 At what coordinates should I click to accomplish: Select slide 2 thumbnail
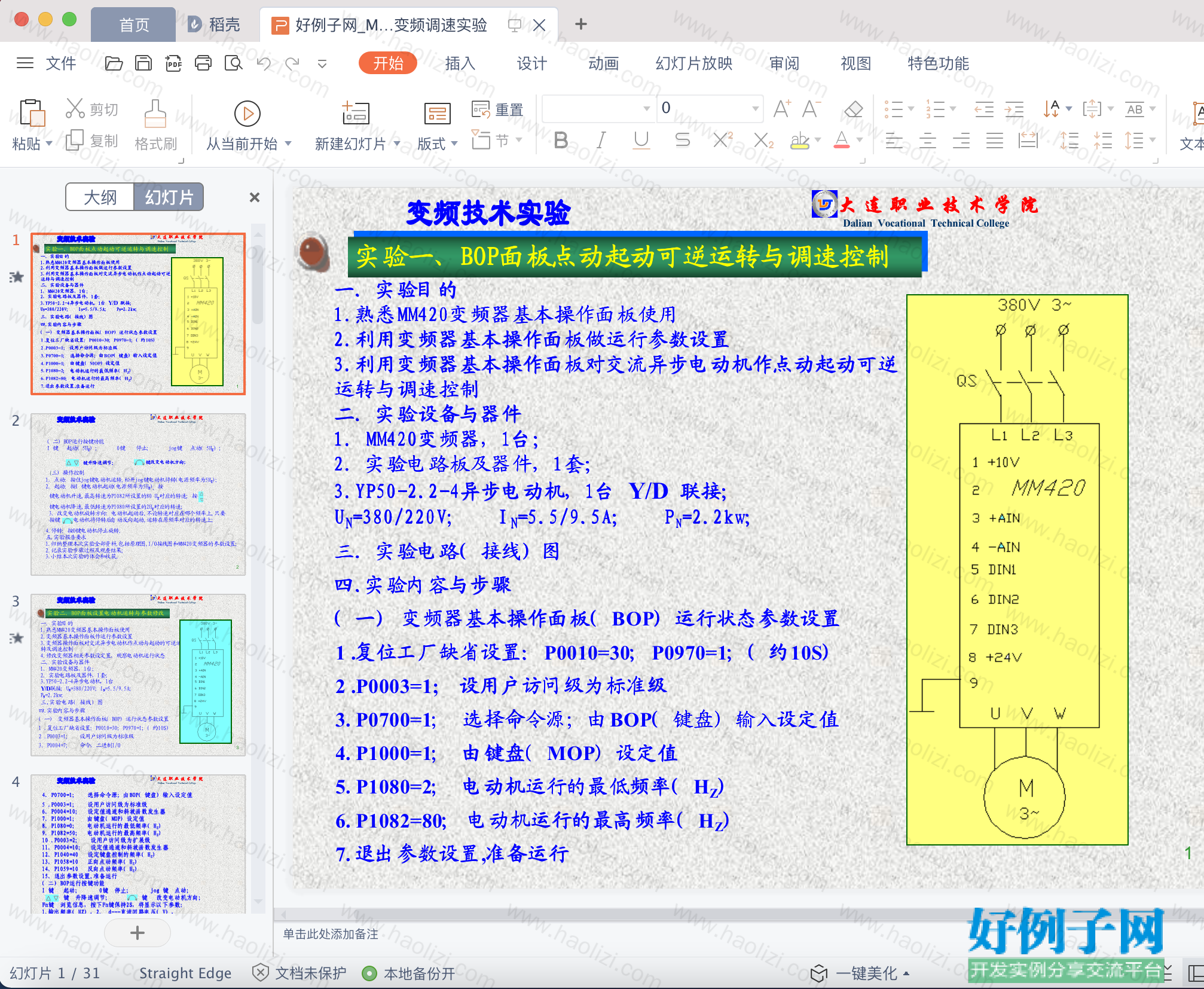138,494
